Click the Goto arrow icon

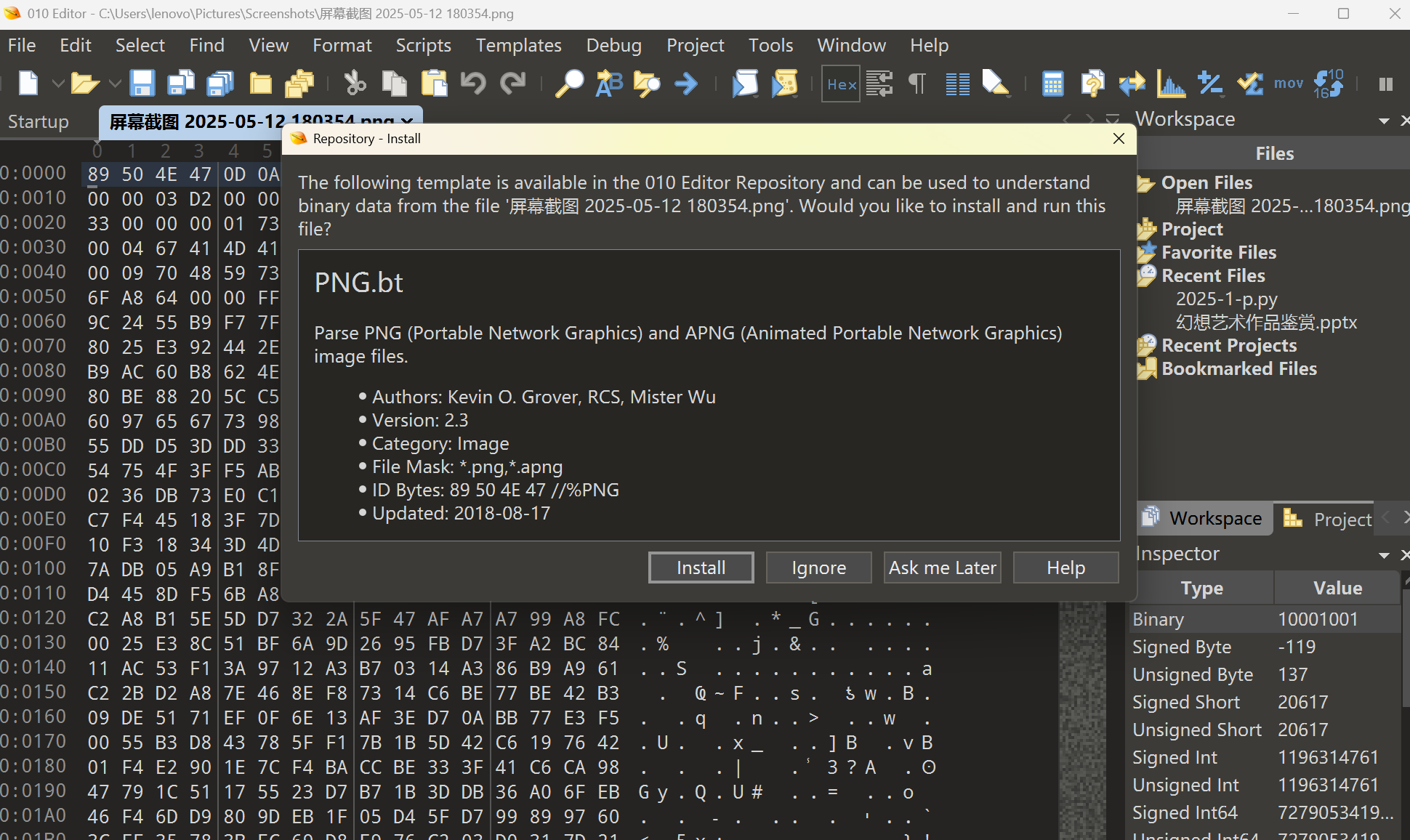pos(686,84)
